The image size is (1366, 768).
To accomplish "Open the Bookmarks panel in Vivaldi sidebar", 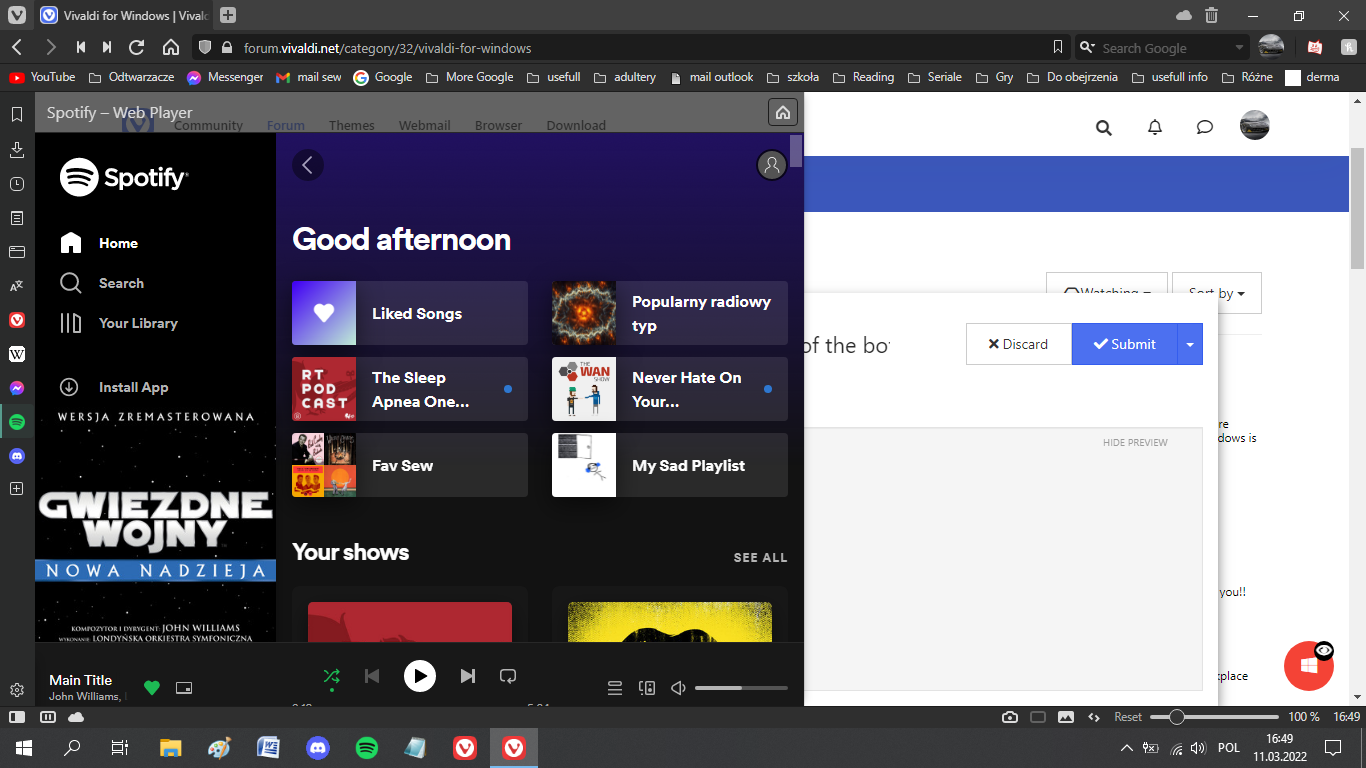I will (17, 115).
